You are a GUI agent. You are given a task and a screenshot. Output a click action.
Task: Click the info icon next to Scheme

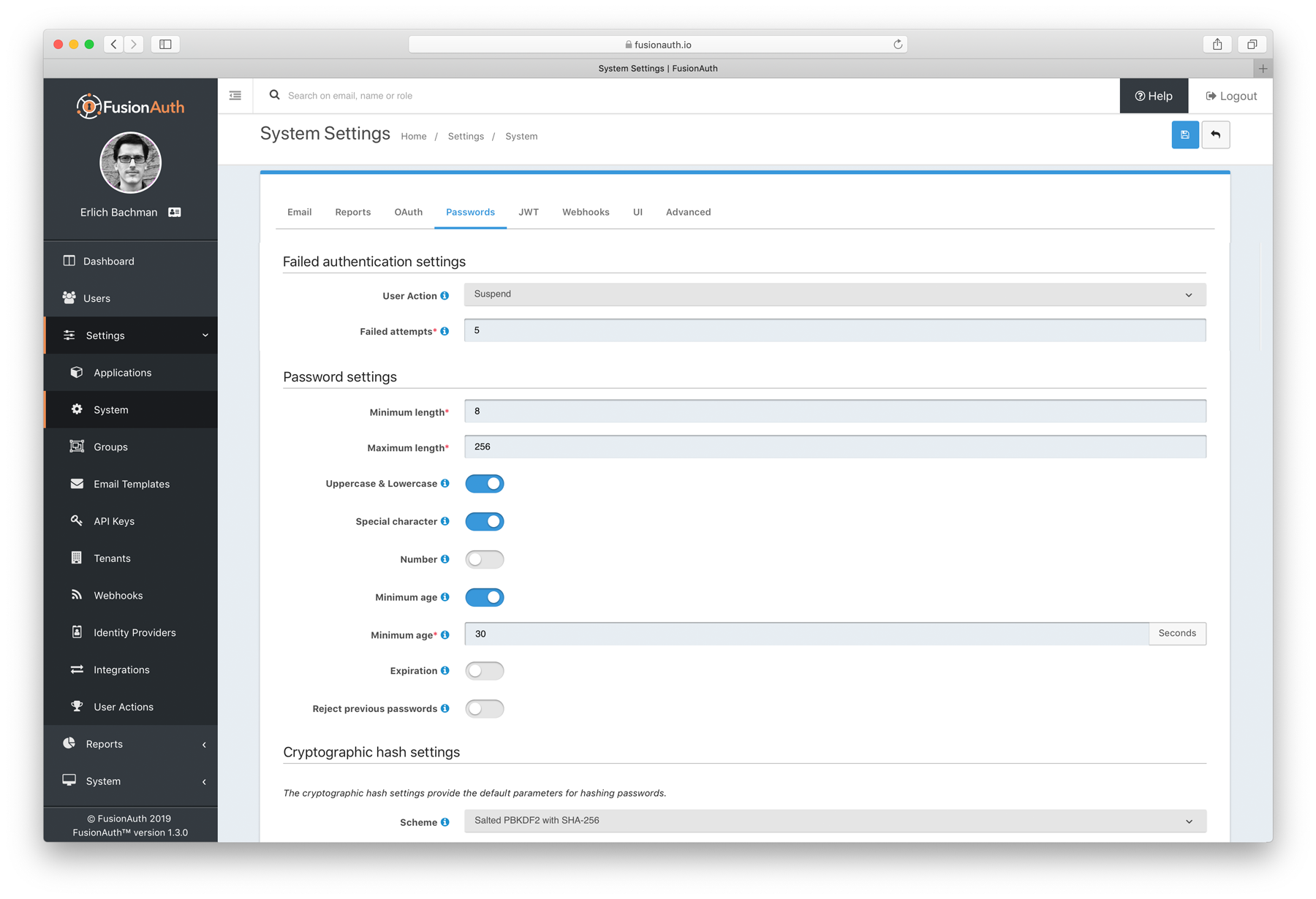click(445, 822)
